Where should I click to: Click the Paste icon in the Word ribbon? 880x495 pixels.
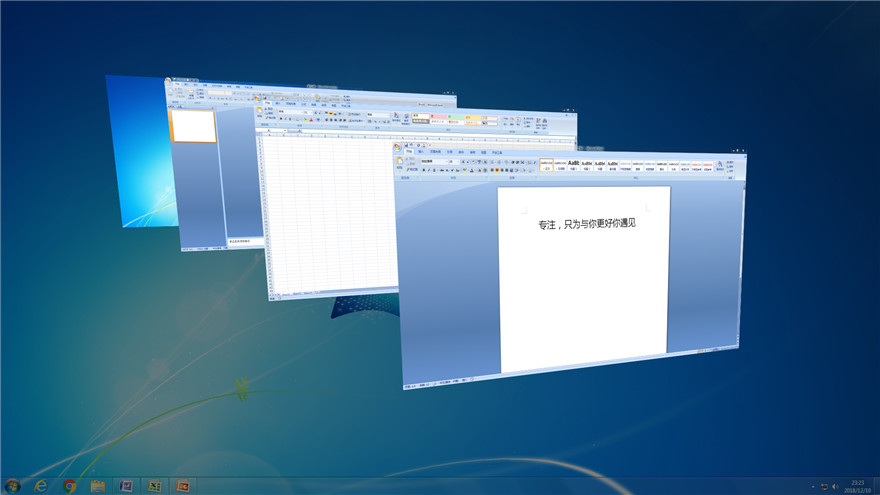coord(400,161)
